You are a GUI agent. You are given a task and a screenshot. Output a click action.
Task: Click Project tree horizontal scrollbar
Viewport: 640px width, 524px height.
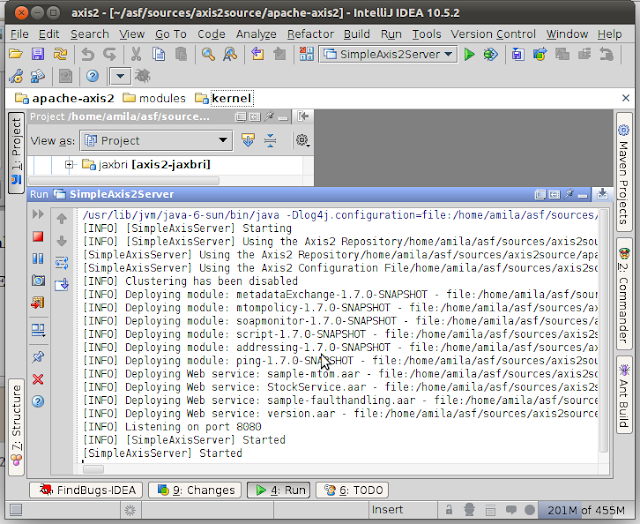pyautogui.click(x=124, y=180)
